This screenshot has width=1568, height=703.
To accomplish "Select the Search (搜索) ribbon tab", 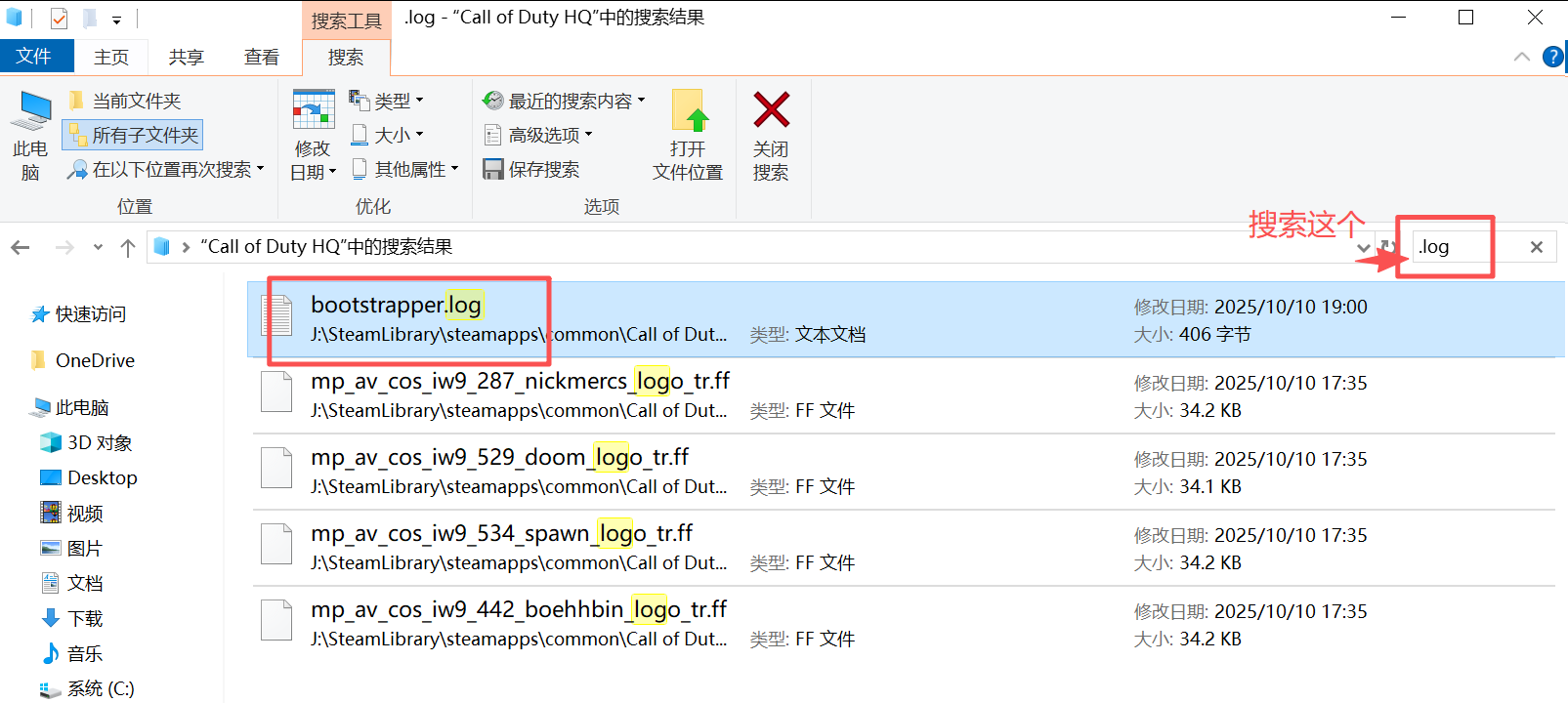I will pos(346,58).
